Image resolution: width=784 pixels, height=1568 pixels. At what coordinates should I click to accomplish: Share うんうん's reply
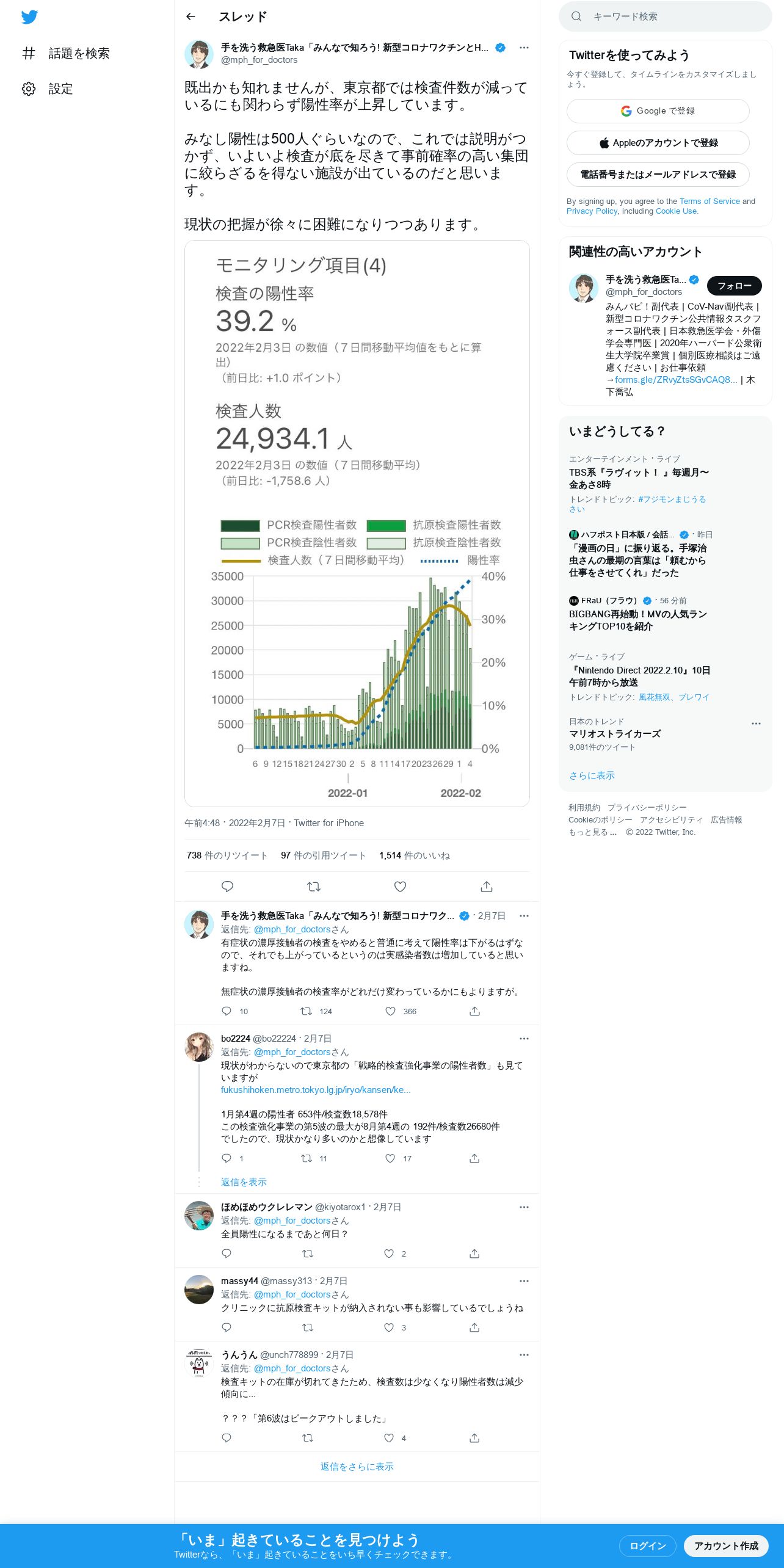pyautogui.click(x=474, y=1438)
